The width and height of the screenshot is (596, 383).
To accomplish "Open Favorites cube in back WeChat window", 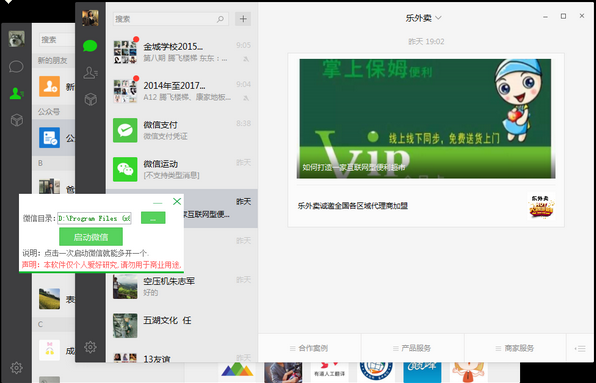I will pyautogui.click(x=16, y=120).
